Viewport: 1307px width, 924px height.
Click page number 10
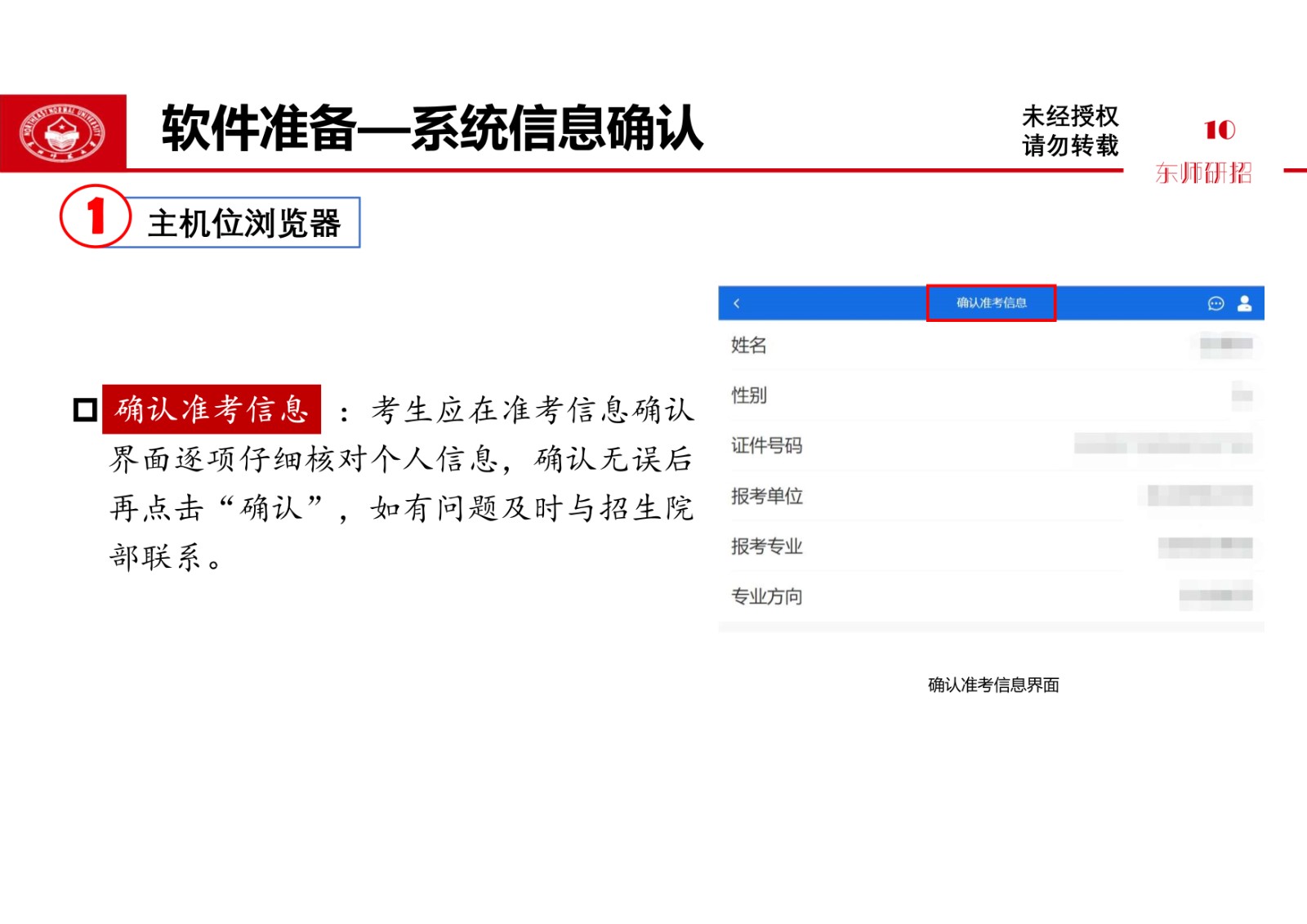click(x=1220, y=130)
